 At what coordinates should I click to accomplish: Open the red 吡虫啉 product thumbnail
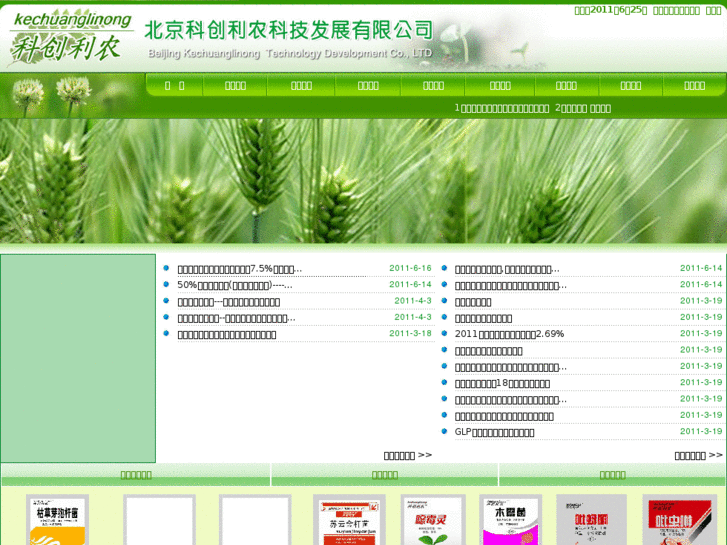click(679, 520)
